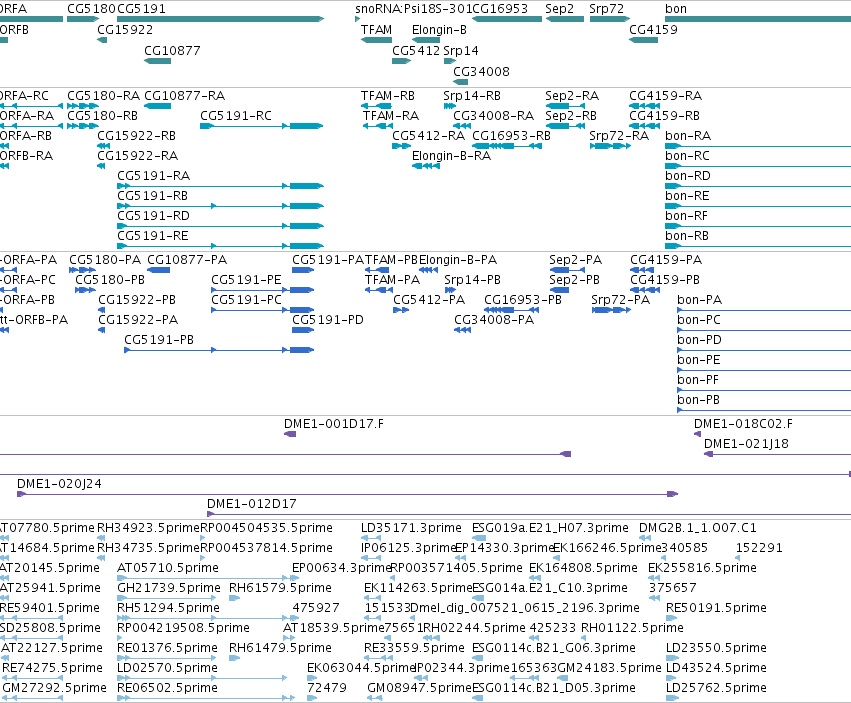This screenshot has width=851, height=703.
Task: Click the DMG2B.1_1.O07.C1 EST label
Action: click(x=697, y=528)
